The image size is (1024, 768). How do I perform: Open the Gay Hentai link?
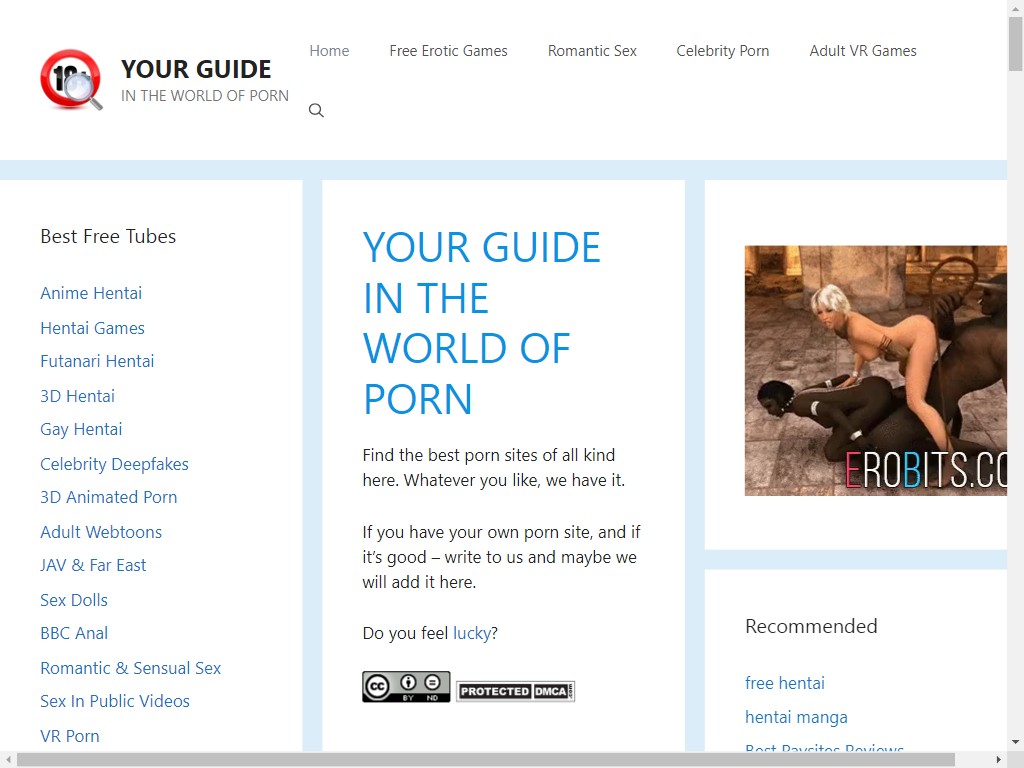81,430
